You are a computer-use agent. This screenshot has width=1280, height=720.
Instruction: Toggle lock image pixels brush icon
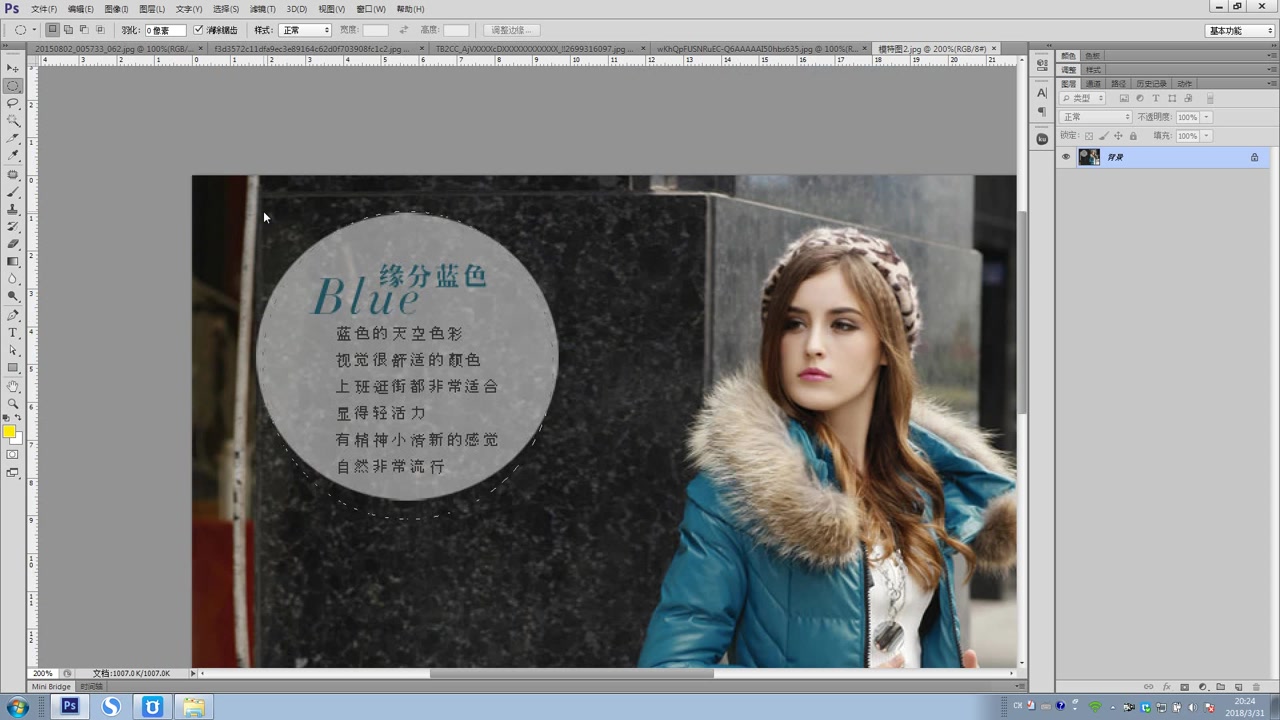[1104, 135]
